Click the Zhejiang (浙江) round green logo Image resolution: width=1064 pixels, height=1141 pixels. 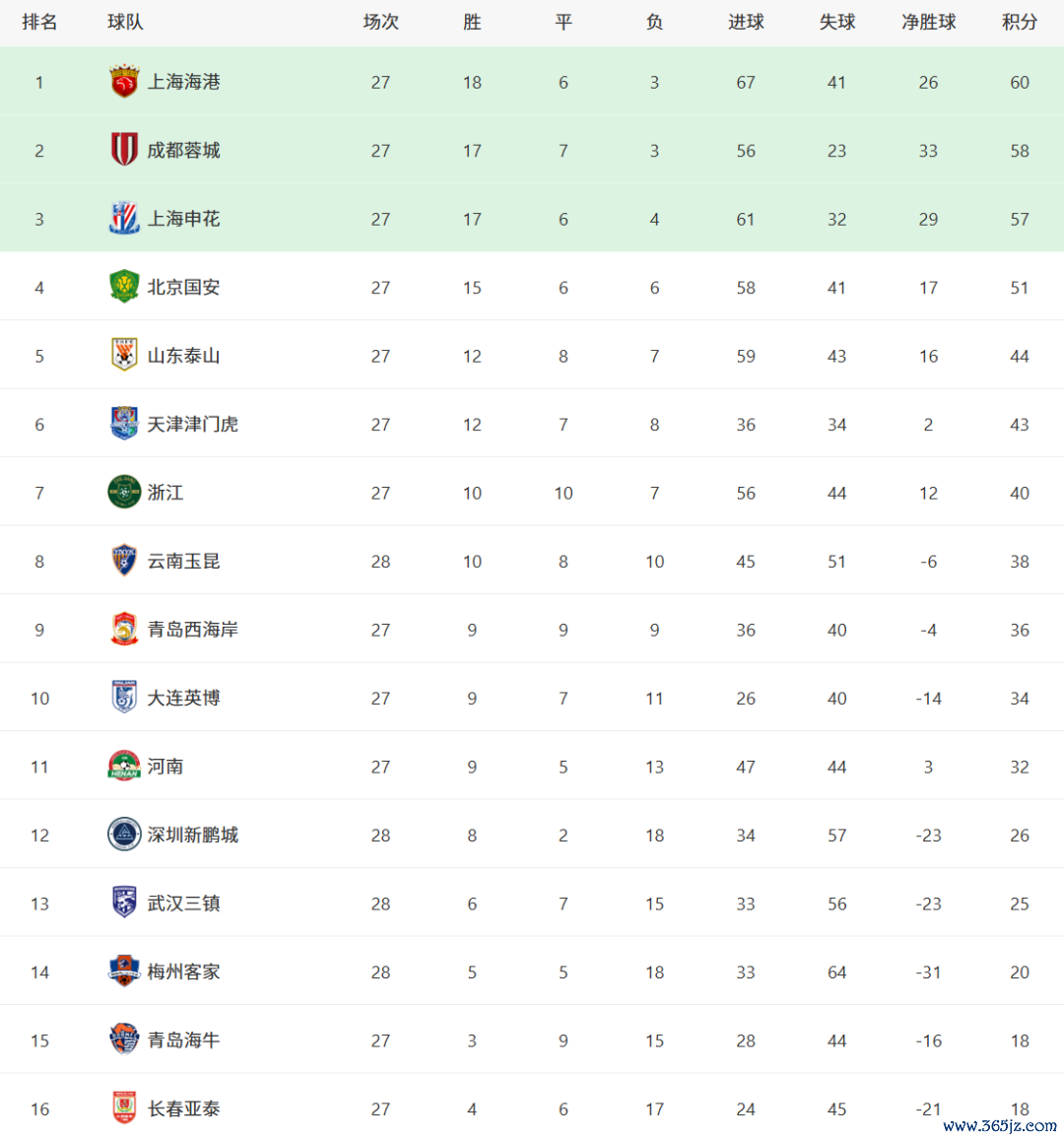pos(124,493)
